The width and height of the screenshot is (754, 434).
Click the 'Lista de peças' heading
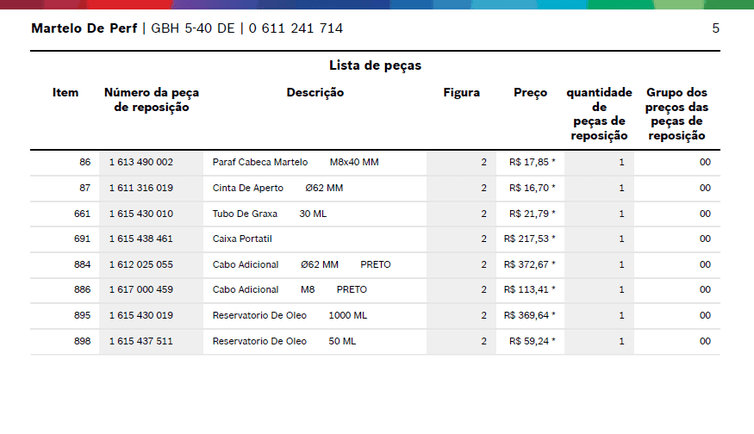pos(375,66)
